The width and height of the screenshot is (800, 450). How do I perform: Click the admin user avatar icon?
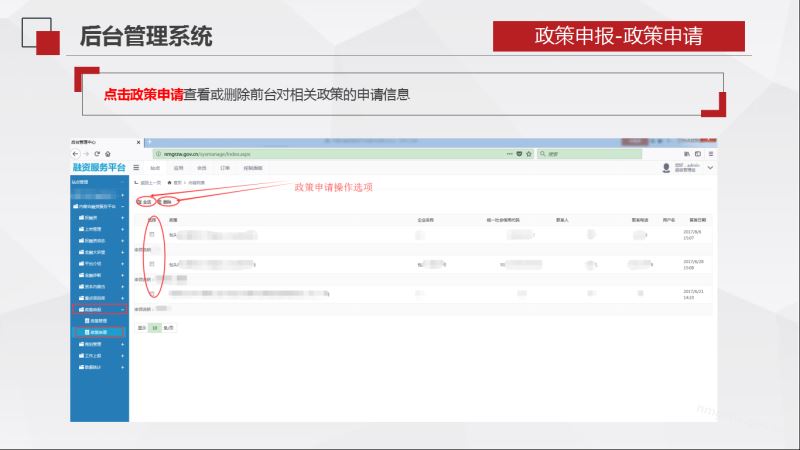click(667, 168)
